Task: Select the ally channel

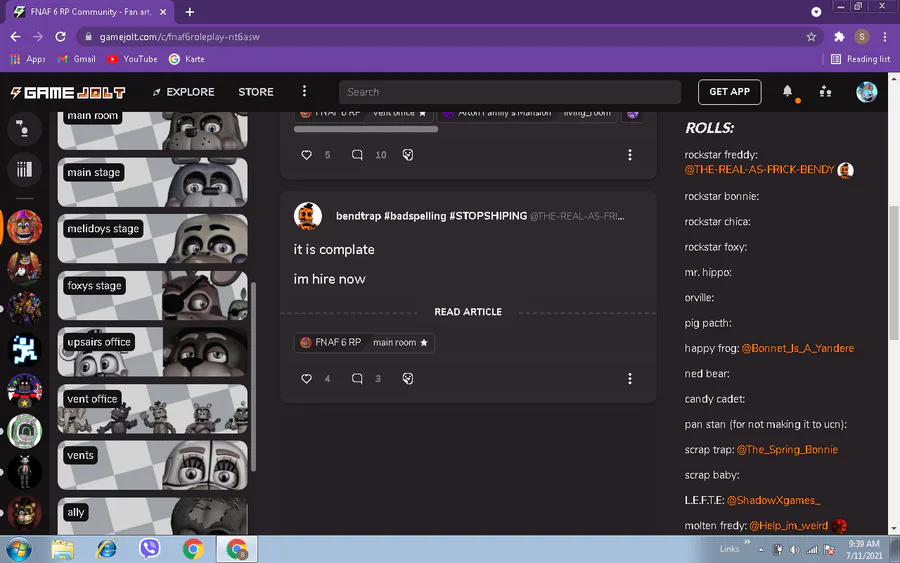Action: pos(153,516)
